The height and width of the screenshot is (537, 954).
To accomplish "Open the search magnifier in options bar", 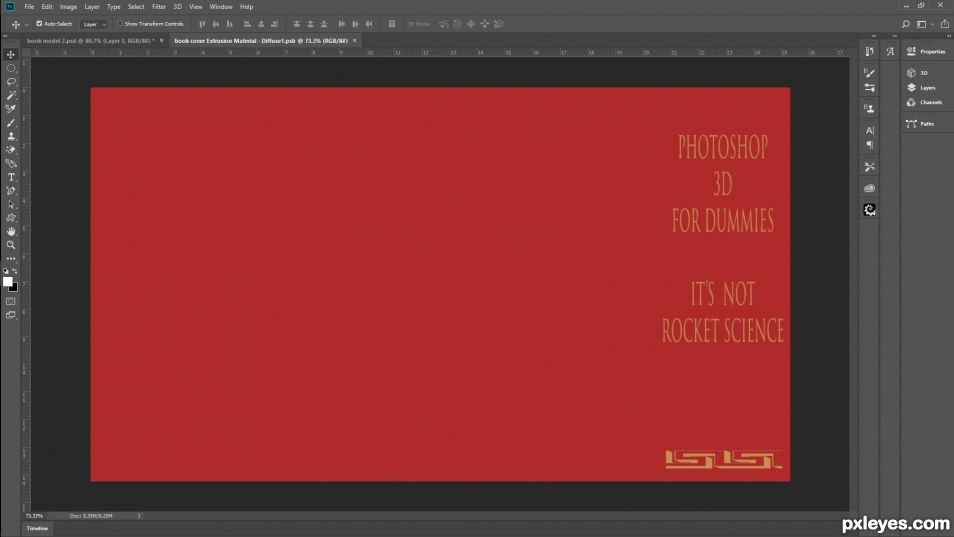I will coord(905,24).
